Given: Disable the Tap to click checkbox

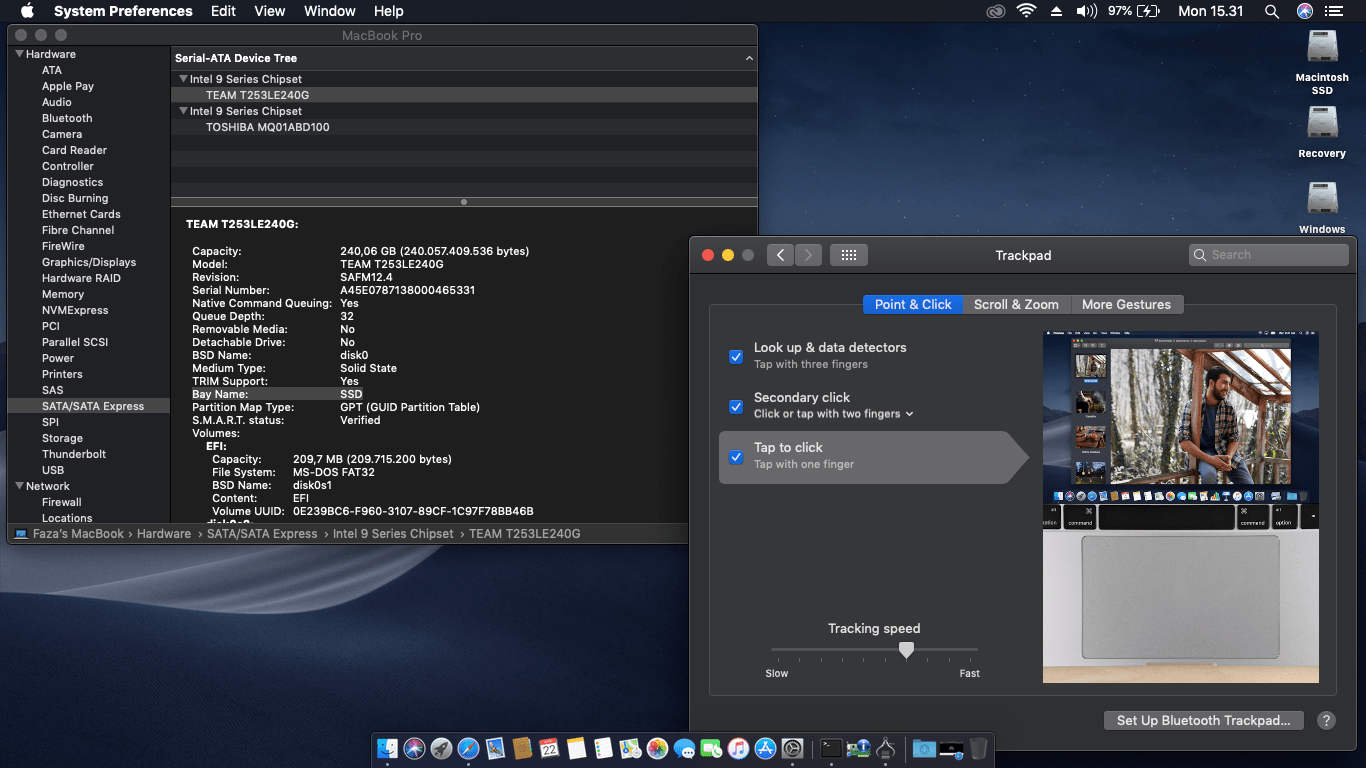Looking at the screenshot, I should [x=736, y=457].
